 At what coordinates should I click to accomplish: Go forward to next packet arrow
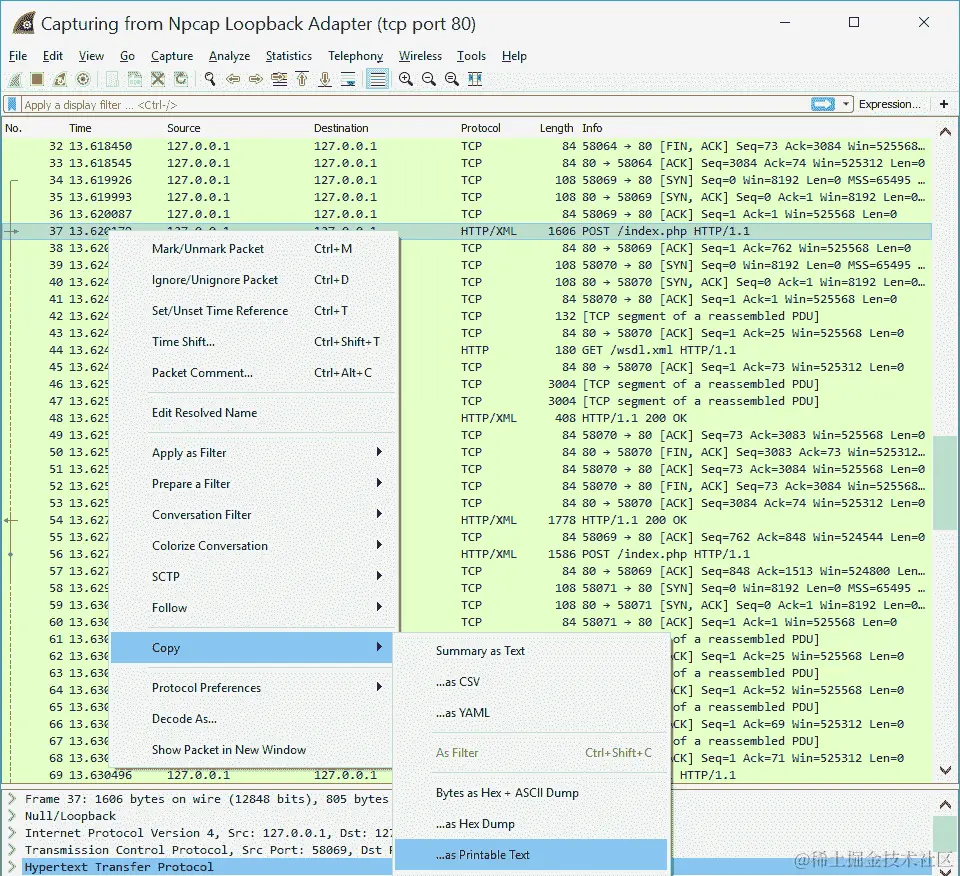pyautogui.click(x=256, y=79)
